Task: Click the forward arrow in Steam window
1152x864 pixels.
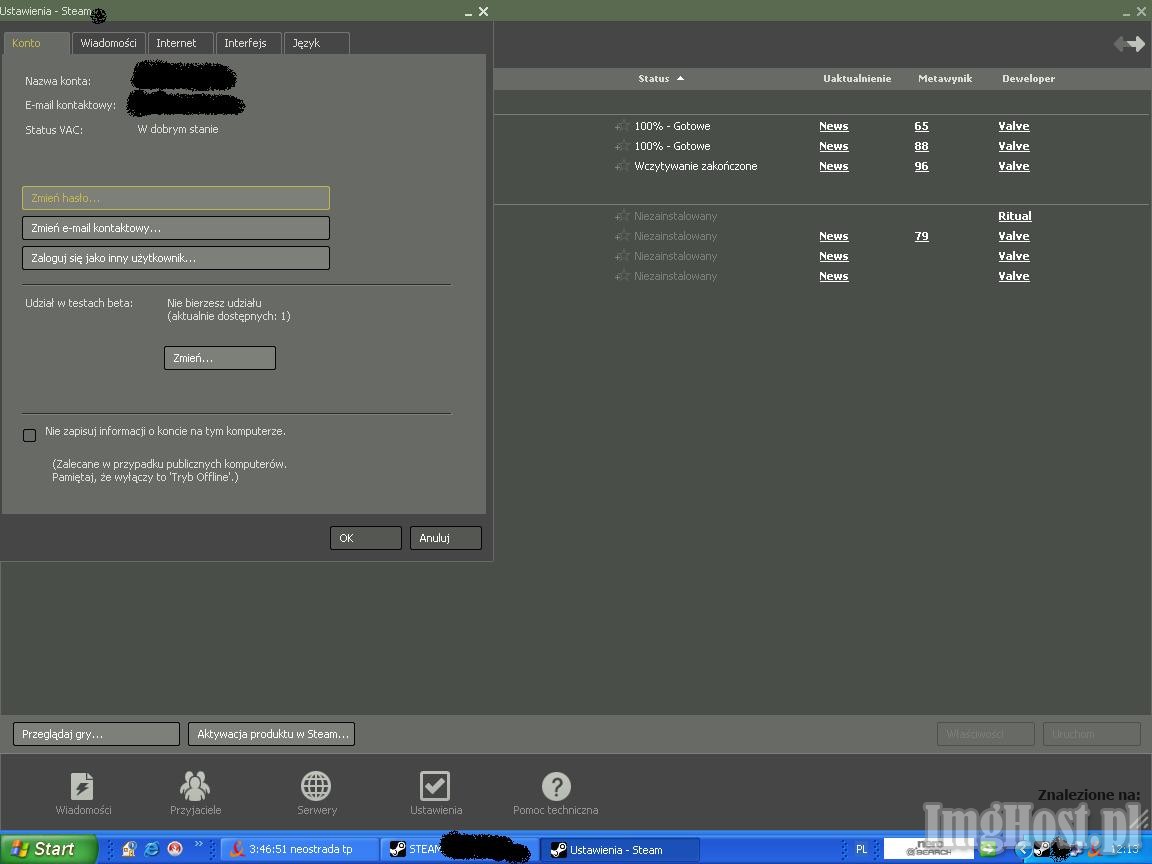Action: point(1137,44)
